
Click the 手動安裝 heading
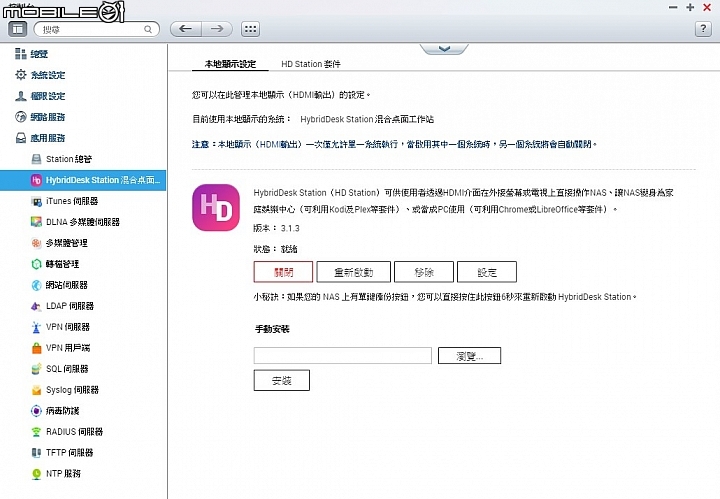point(272,329)
